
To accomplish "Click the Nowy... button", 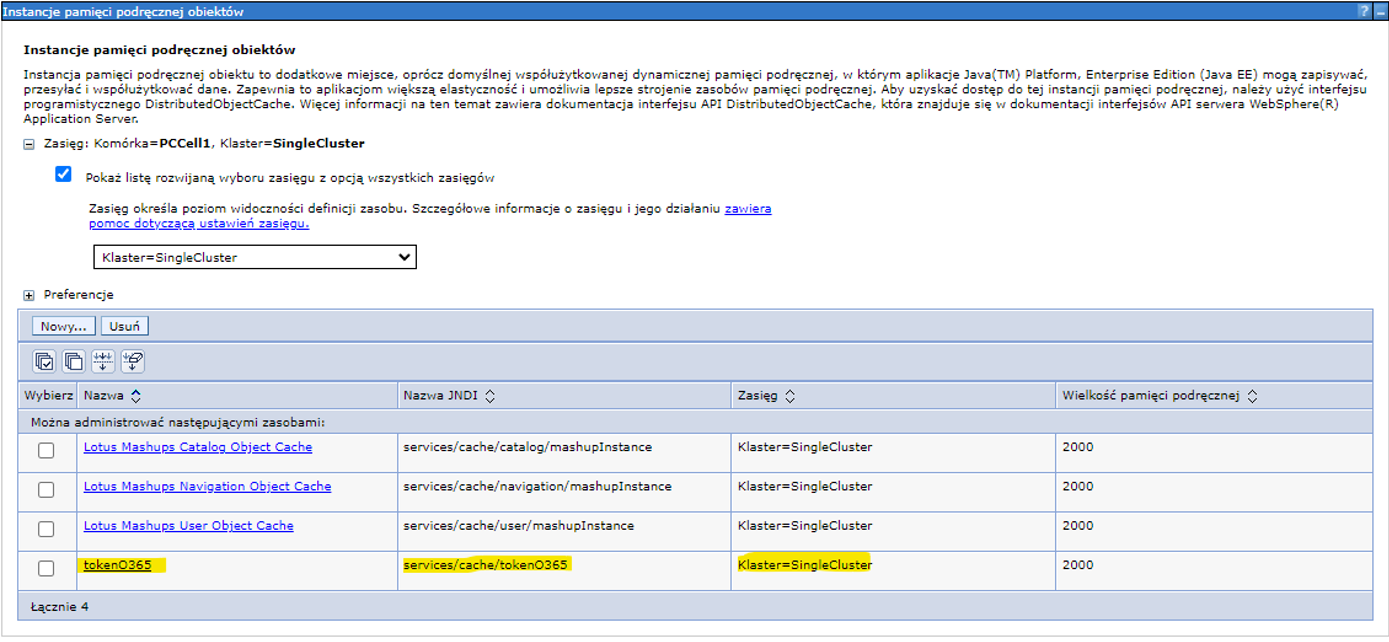I will pos(65,326).
